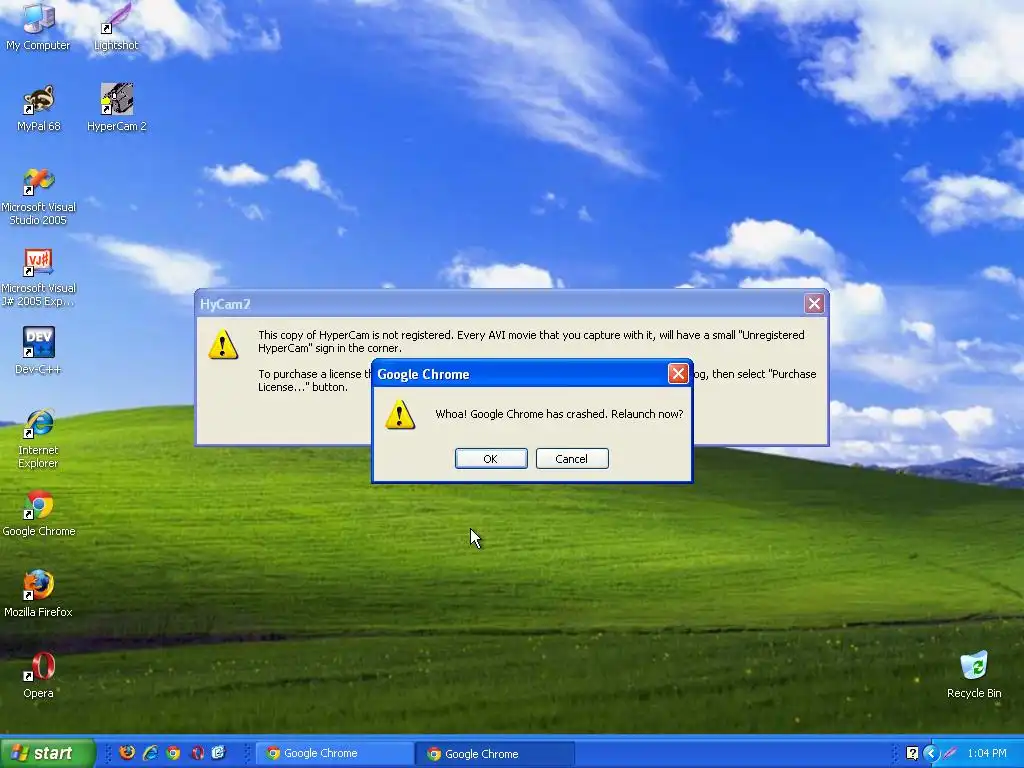Launch Chrome from the Quick Launch bar

coord(173,753)
